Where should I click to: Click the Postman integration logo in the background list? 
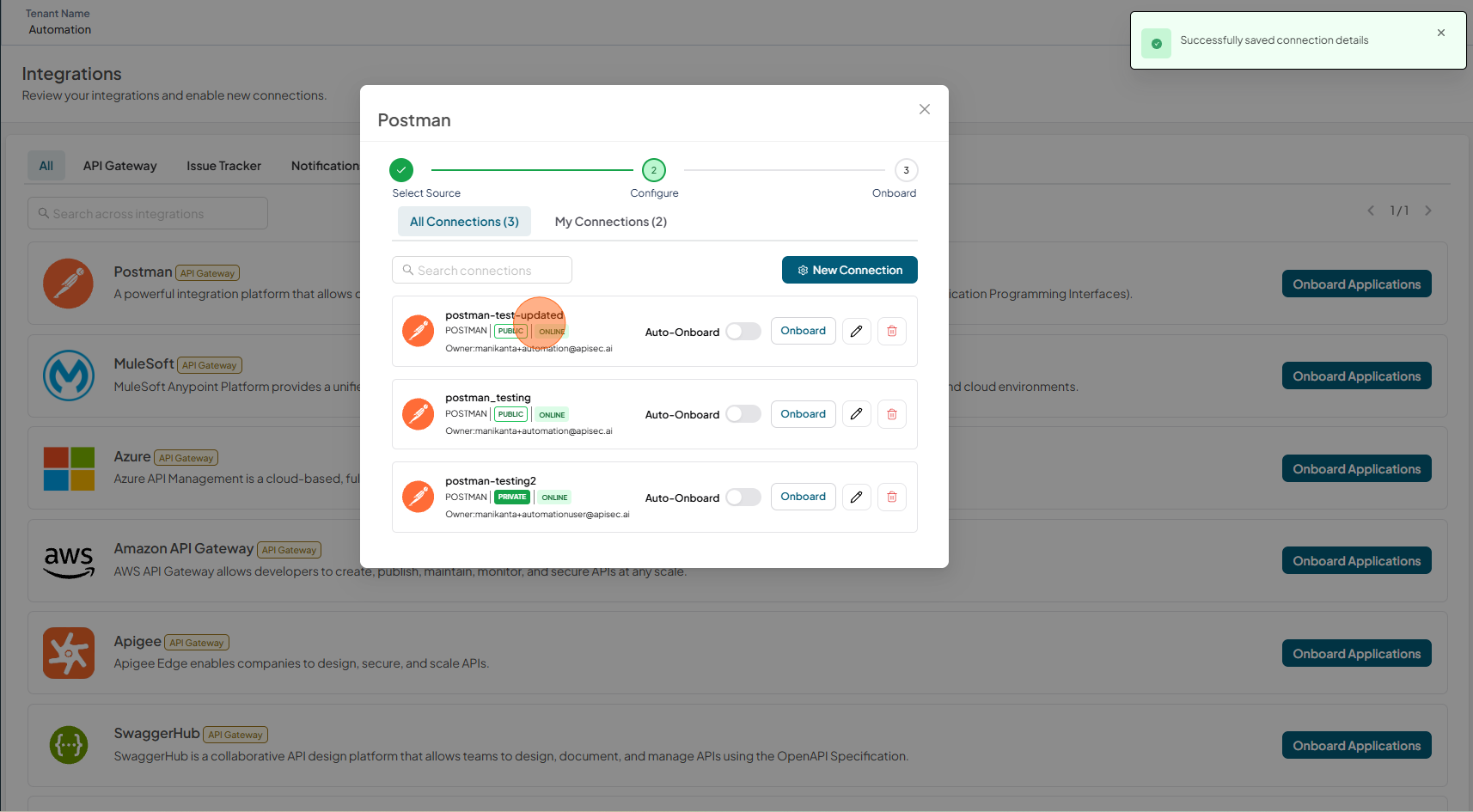69,284
